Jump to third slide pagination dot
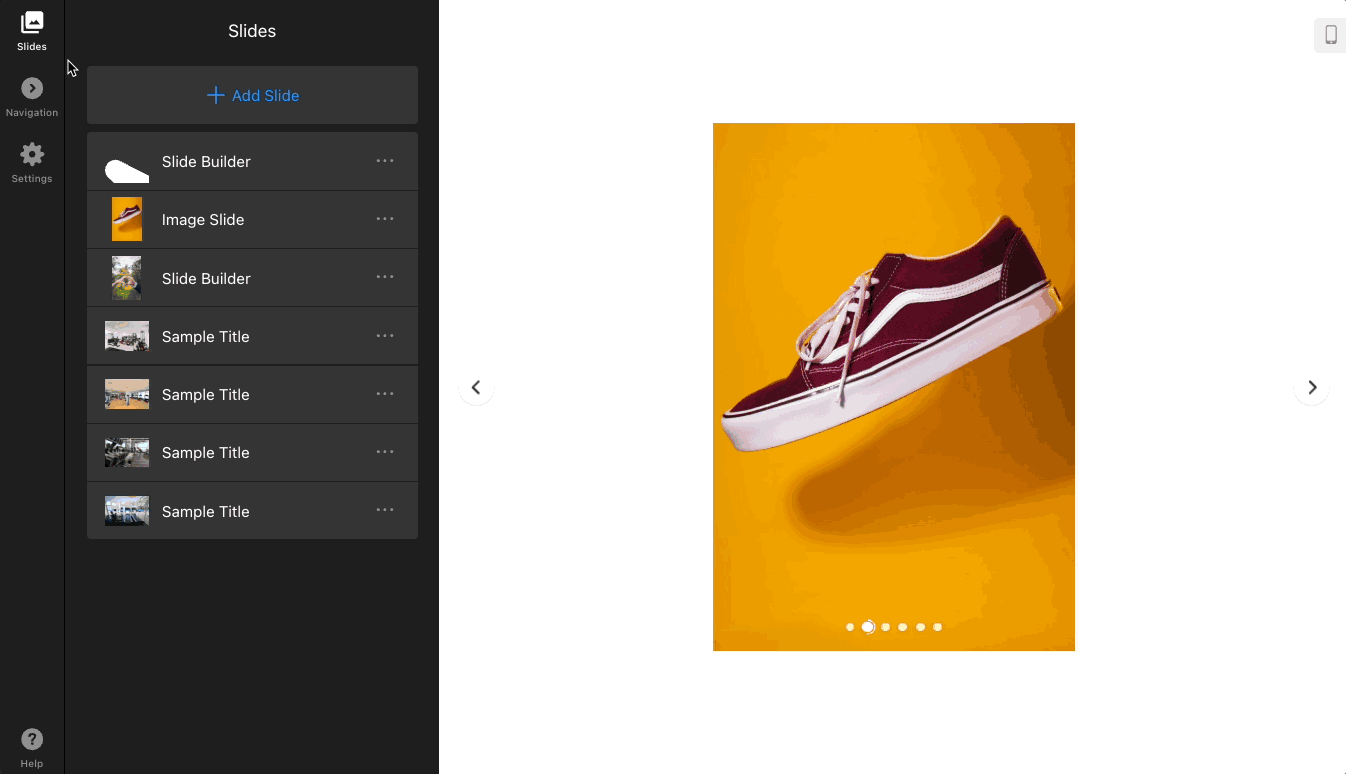This screenshot has height=774, width=1346. click(x=885, y=627)
